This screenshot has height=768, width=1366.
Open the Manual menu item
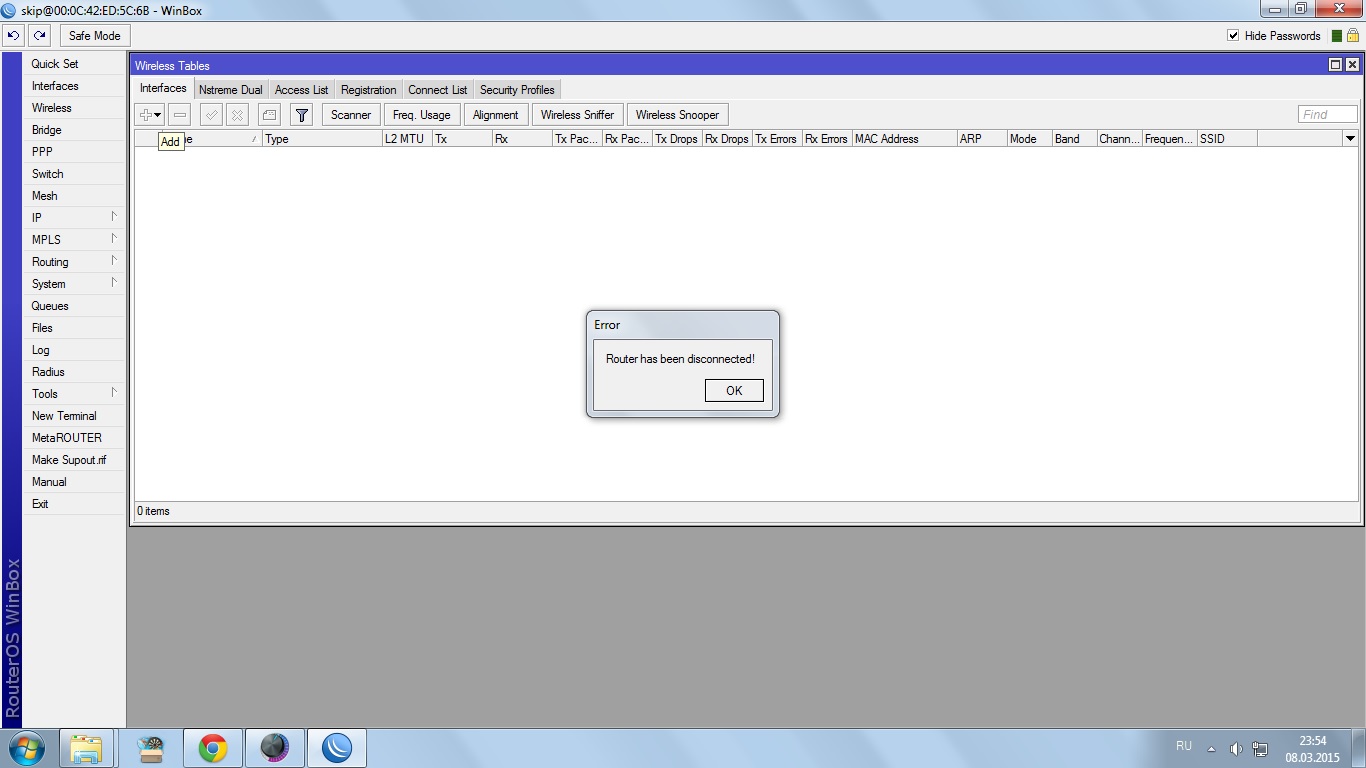pyautogui.click(x=74, y=482)
